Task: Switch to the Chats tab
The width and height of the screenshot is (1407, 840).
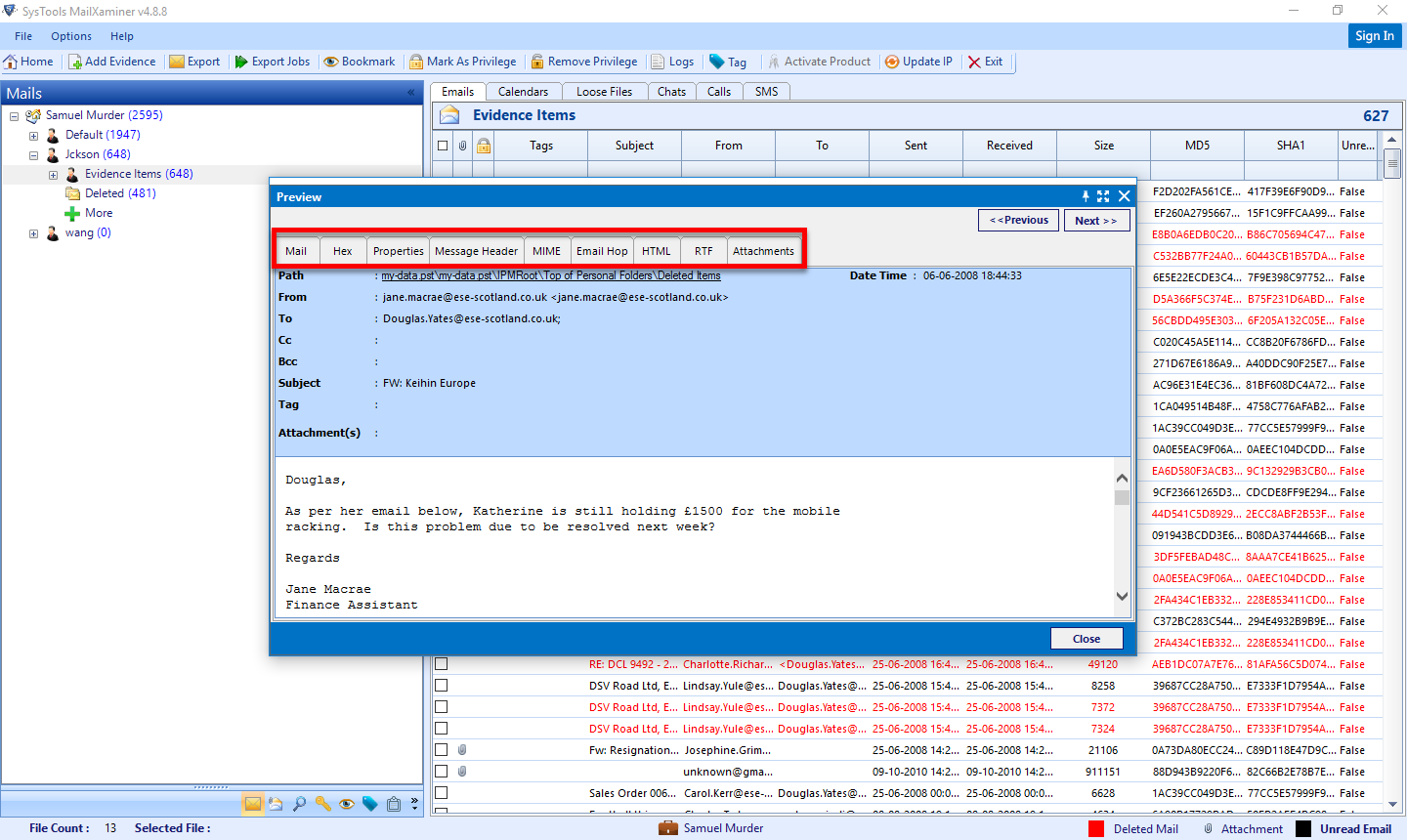Action: (671, 92)
